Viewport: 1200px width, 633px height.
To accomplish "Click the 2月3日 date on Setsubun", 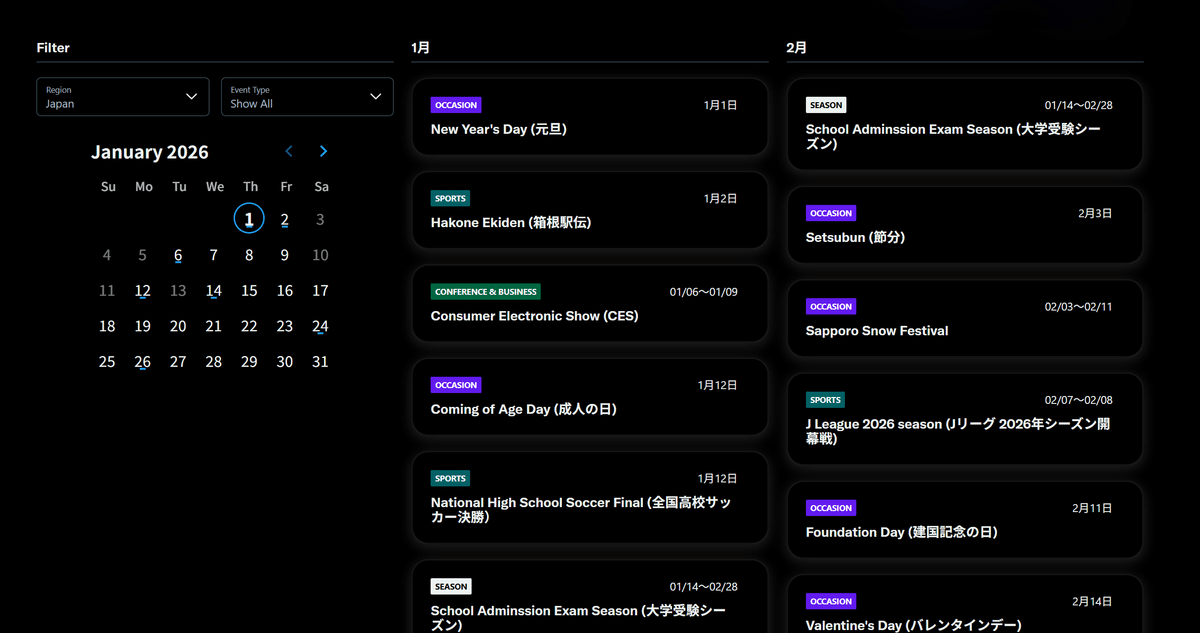I will click(x=1095, y=213).
